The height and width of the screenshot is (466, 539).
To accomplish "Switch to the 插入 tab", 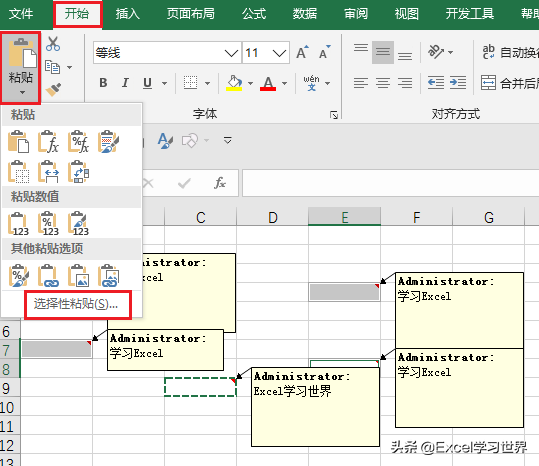I will pyautogui.click(x=128, y=14).
